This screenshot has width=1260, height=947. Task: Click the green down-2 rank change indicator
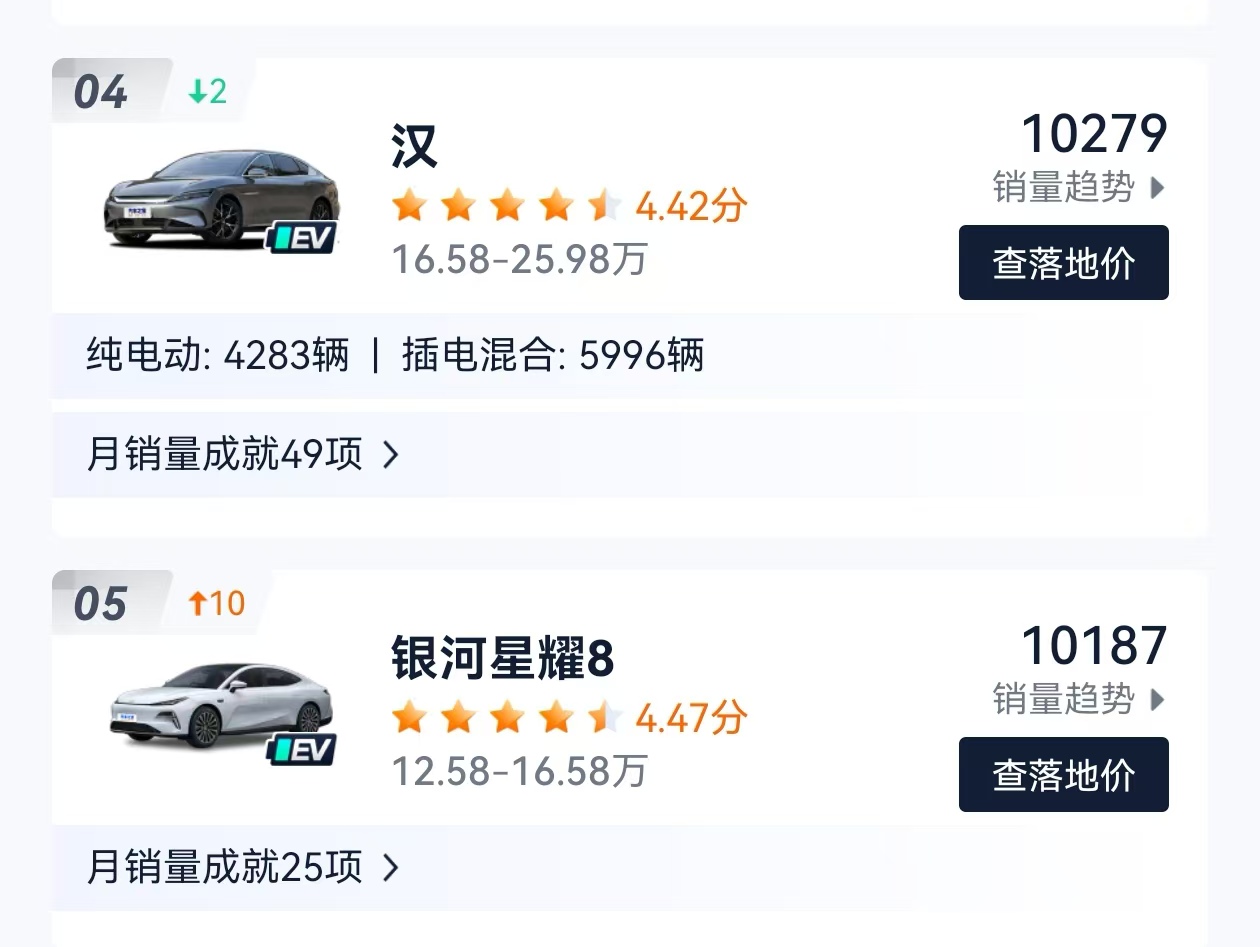[208, 92]
